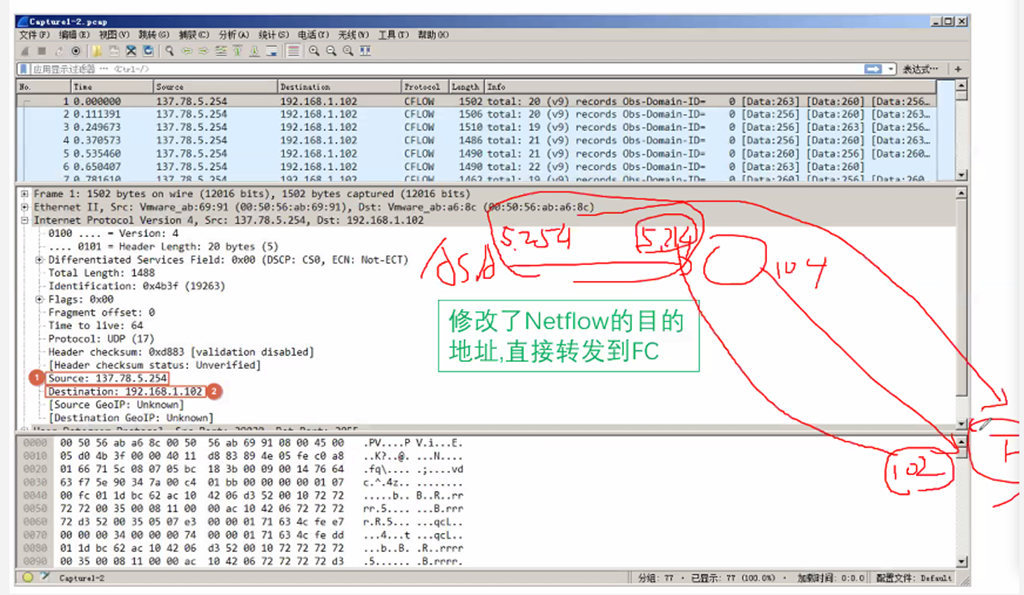Jump to the last packet
Screen dimensions: 1024x595
click(255, 51)
